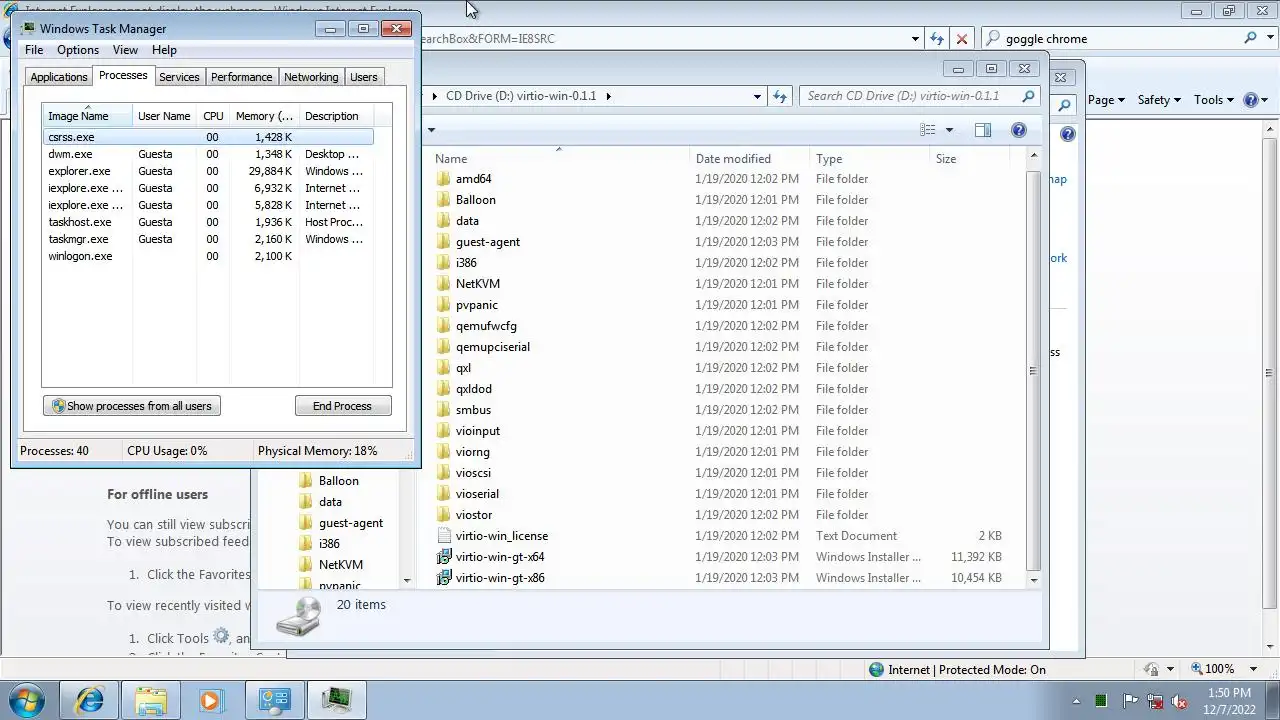Click the change view icon in Explorer
The width and height of the screenshot is (1280, 720).
[928, 130]
